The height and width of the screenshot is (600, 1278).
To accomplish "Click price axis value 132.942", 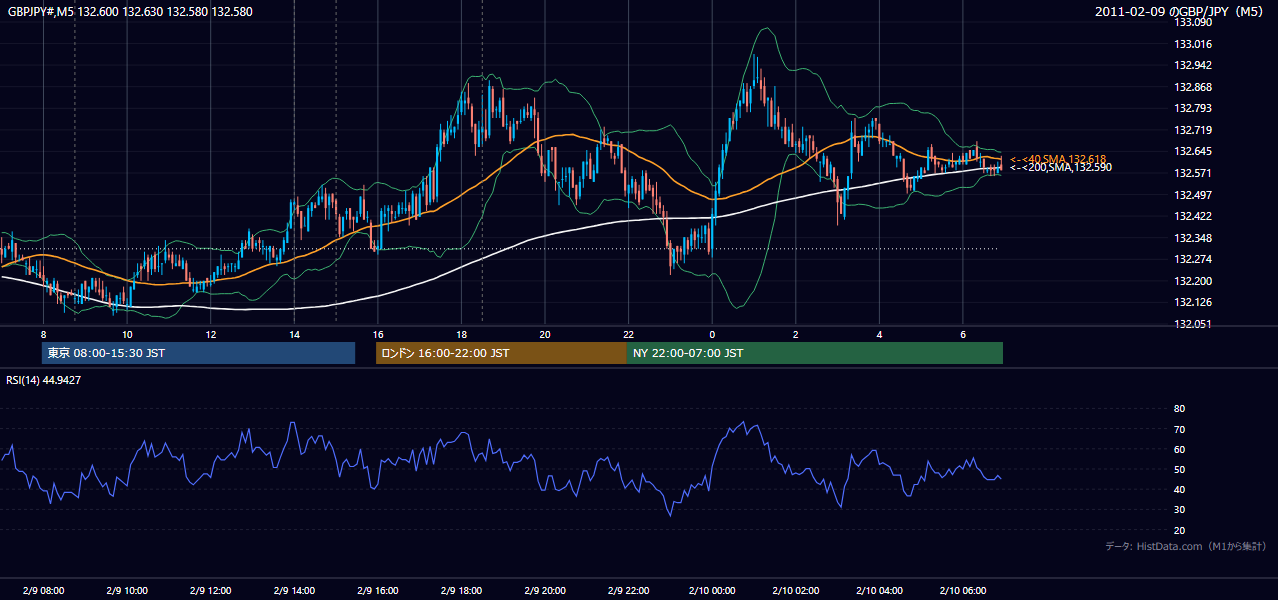I will coord(1193,65).
